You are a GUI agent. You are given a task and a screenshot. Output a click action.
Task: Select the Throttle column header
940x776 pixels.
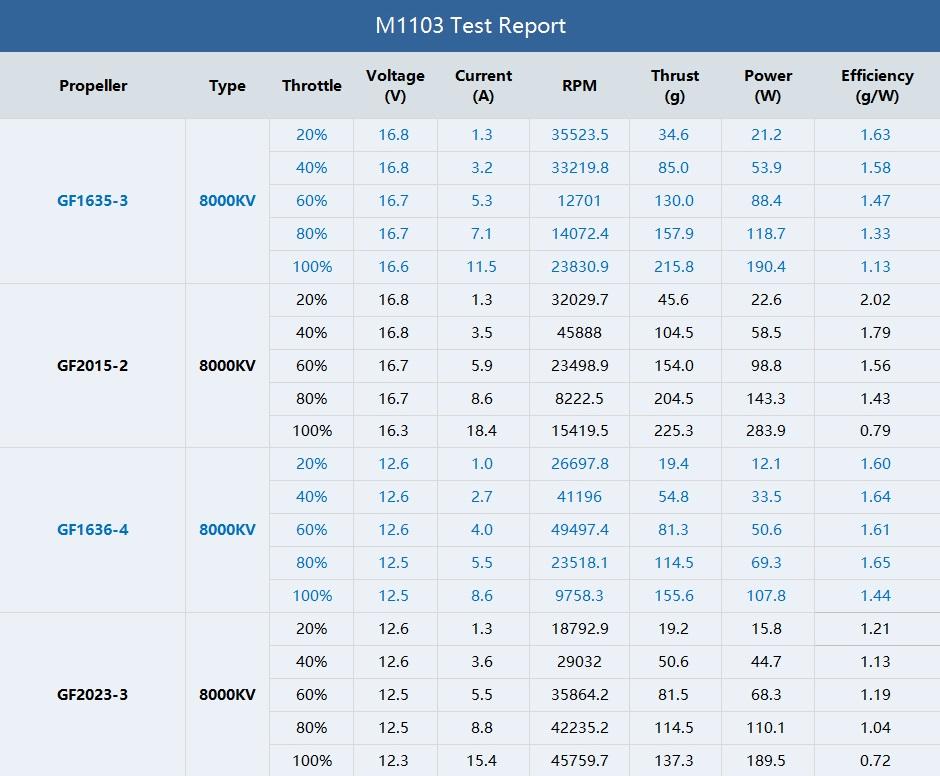pyautogui.click(x=312, y=86)
